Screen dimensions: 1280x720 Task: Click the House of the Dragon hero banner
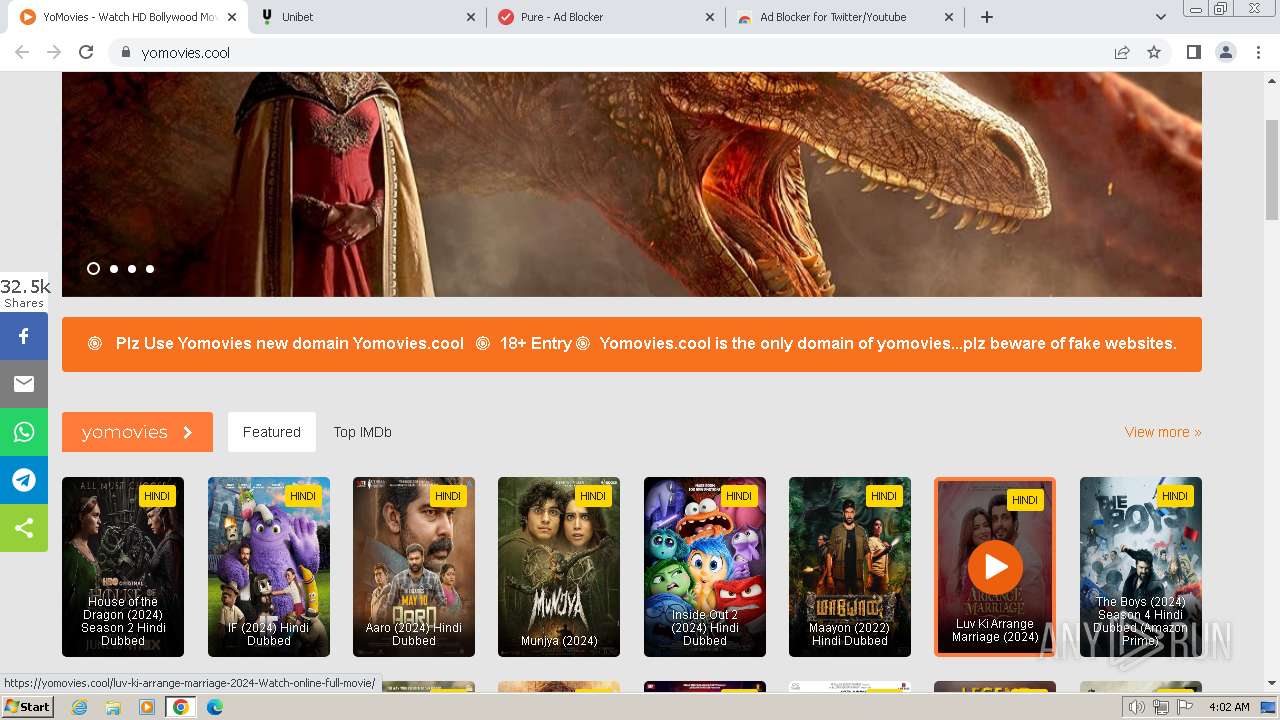click(x=632, y=184)
